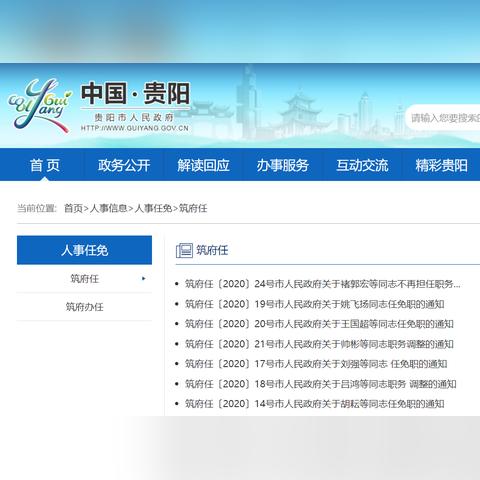This screenshot has width=480, height=480.
Task: Click the 筑府任 section document icon
Action: tap(184, 250)
